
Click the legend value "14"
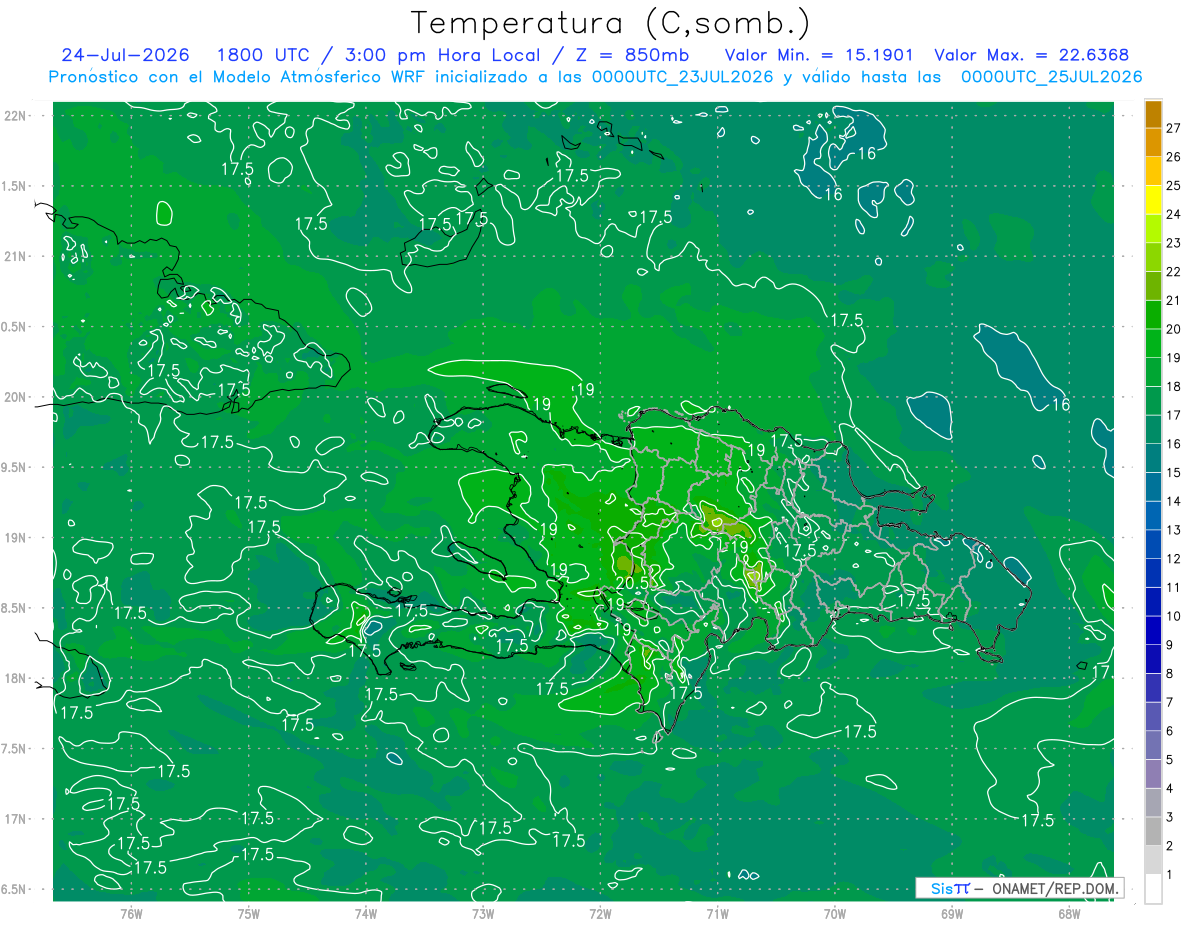point(1174,501)
